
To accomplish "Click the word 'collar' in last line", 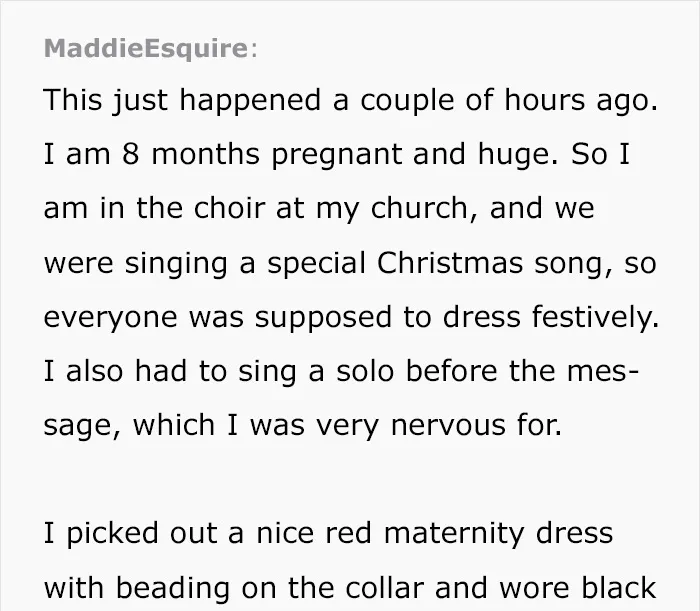I will 384,588.
